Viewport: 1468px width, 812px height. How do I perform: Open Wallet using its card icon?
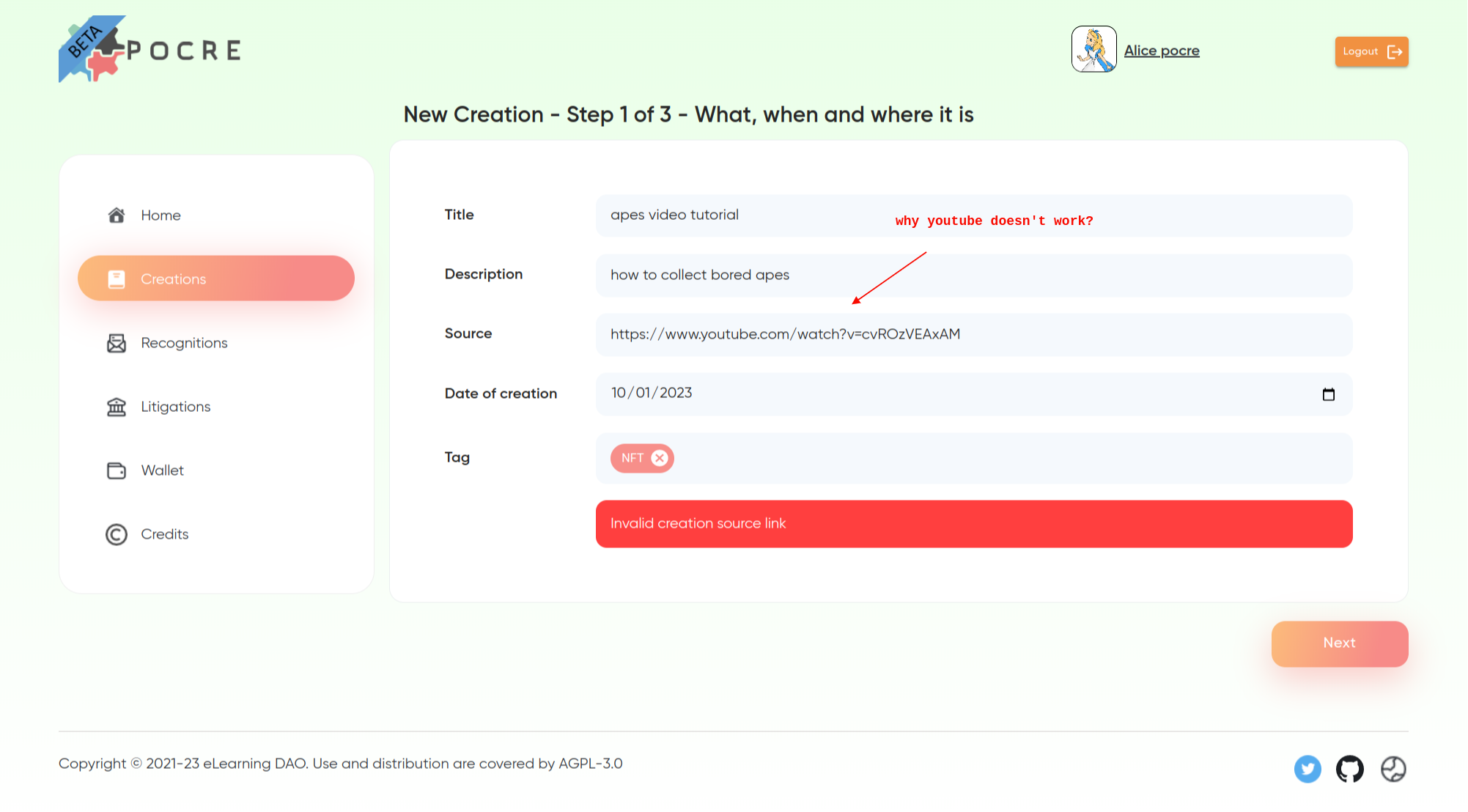(x=117, y=470)
